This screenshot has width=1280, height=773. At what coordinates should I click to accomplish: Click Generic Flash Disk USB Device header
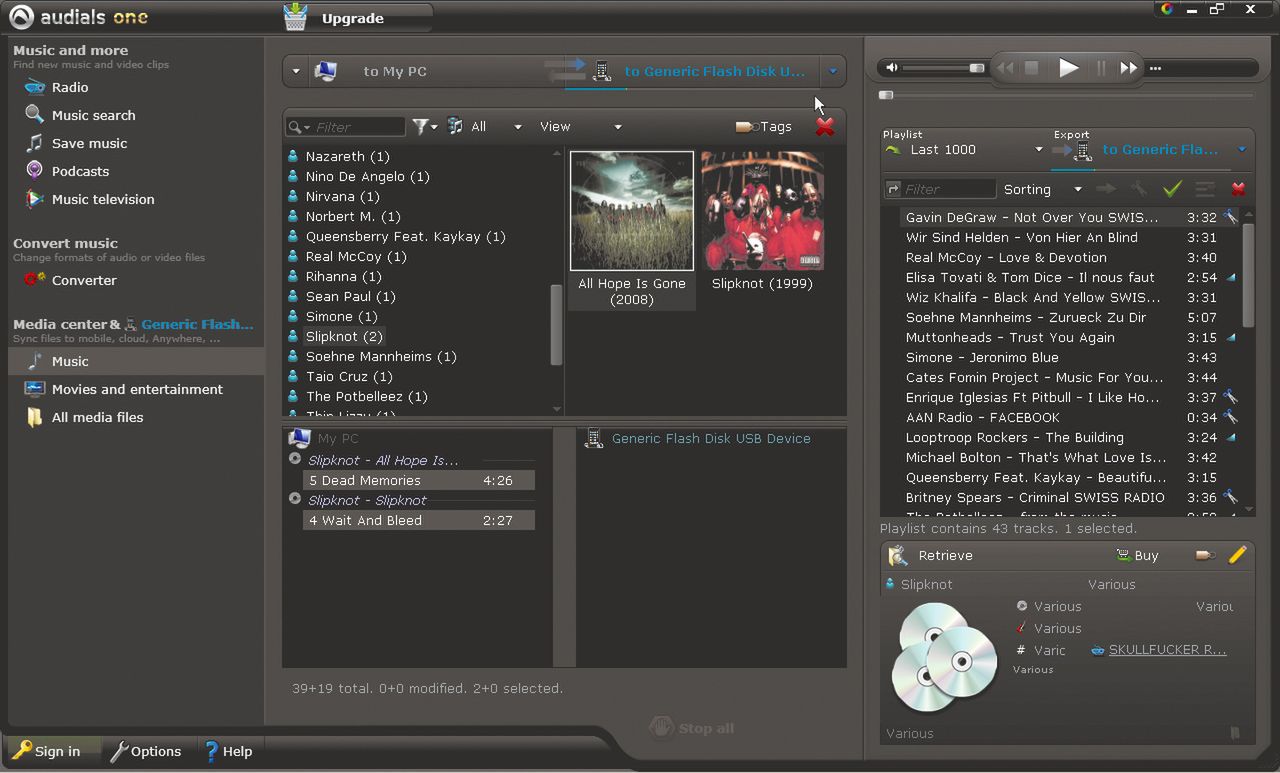coord(711,438)
